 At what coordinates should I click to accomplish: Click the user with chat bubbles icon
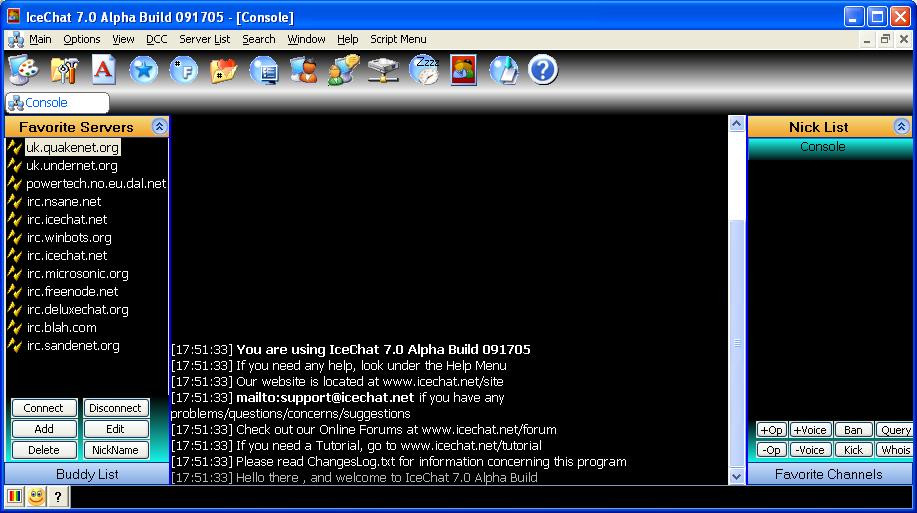[344, 70]
